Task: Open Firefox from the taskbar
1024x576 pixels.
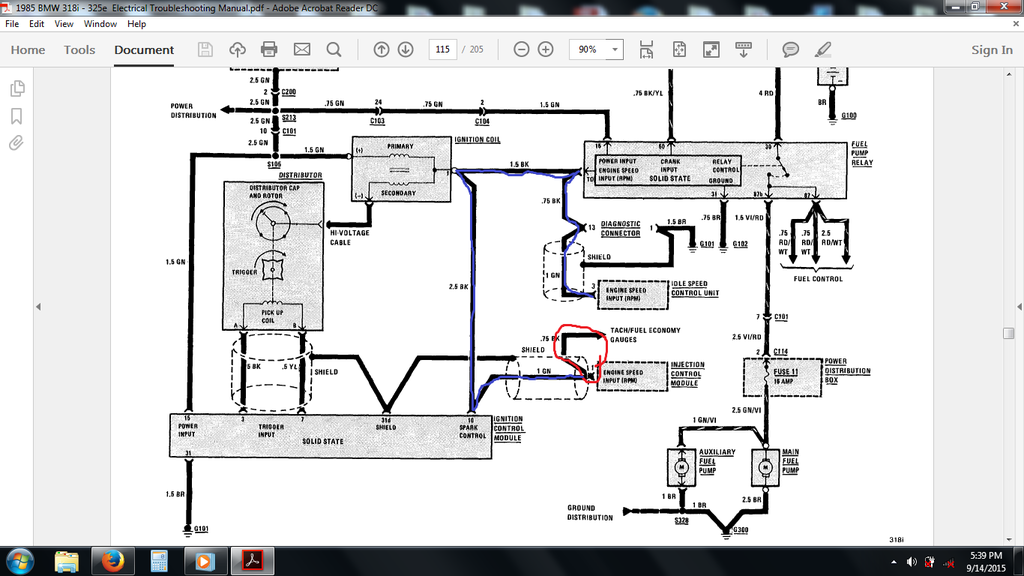Action: click(112, 561)
